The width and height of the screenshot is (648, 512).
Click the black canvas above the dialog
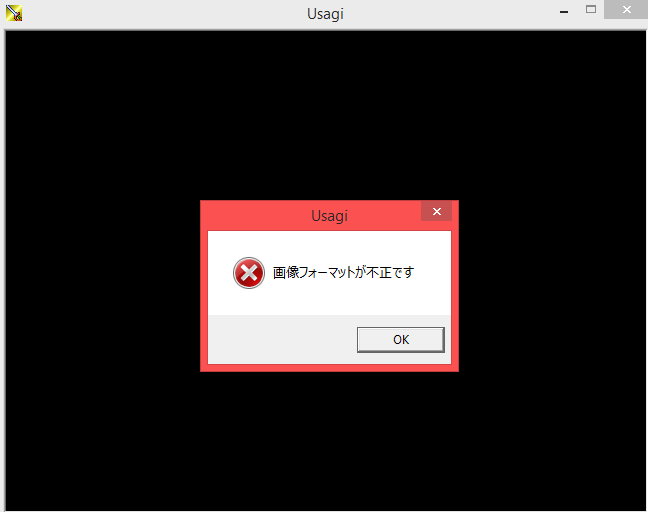tap(325, 116)
